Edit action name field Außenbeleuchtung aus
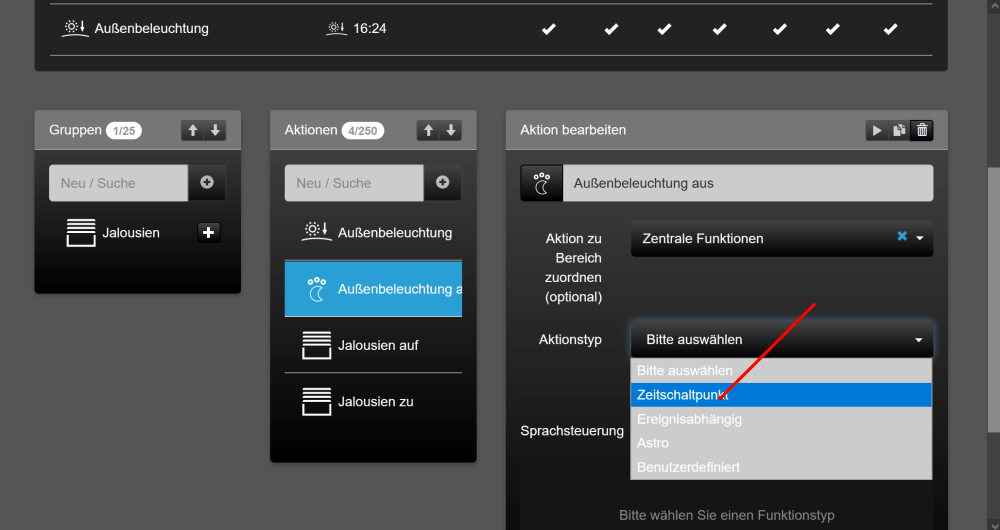Image resolution: width=1000 pixels, height=530 pixels. (x=747, y=183)
